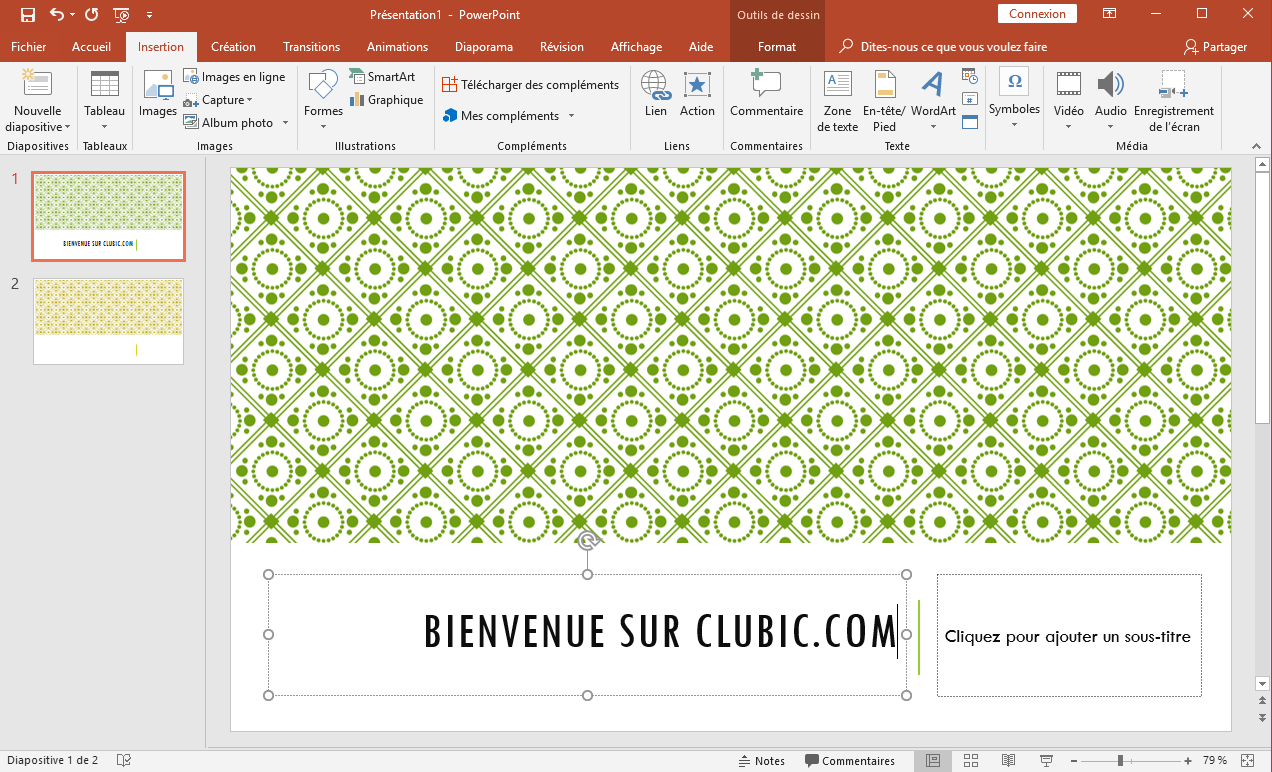Open the Symboles dropdown

coord(1014,124)
